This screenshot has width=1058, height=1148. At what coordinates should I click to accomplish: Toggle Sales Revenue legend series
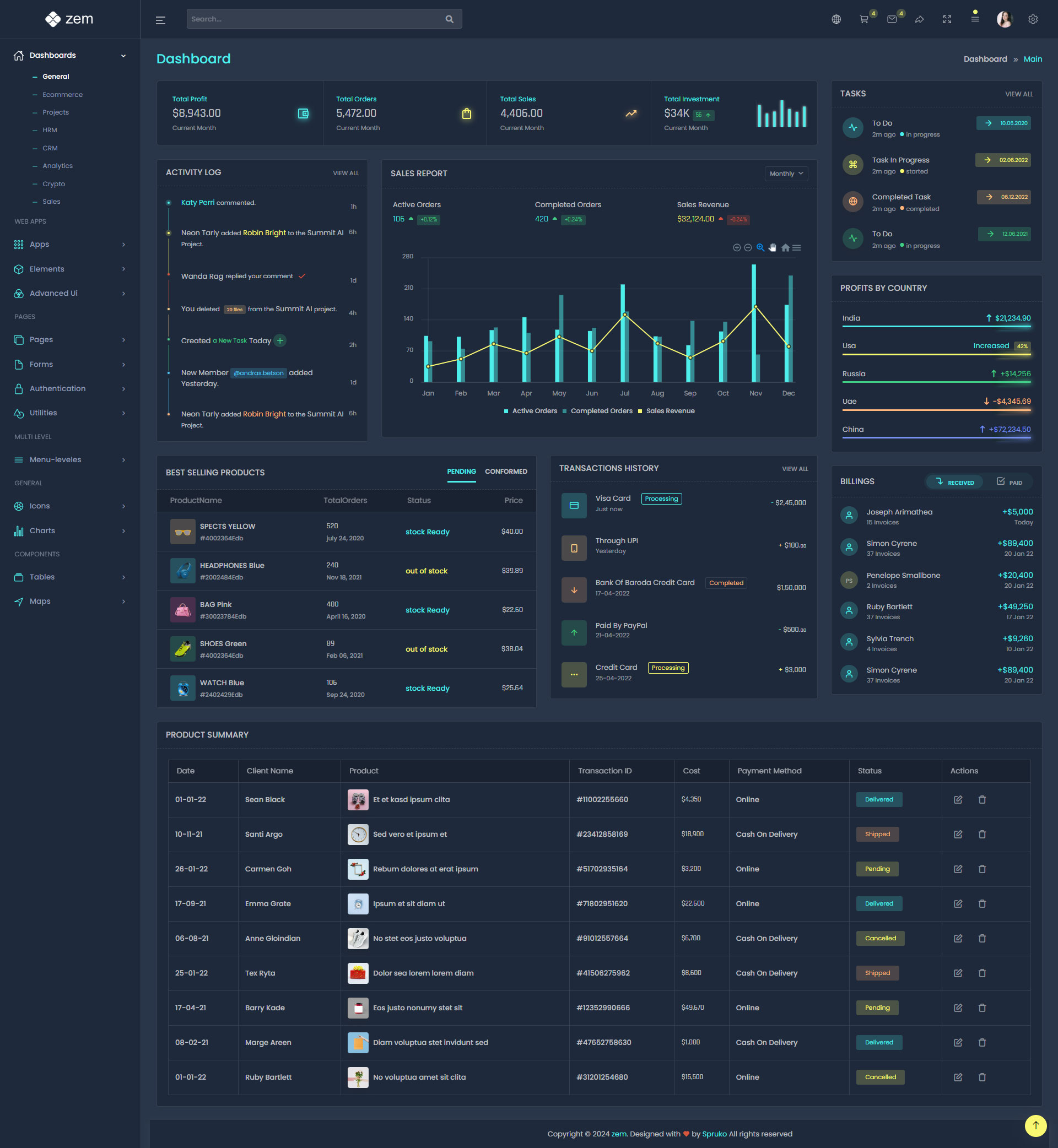tap(670, 411)
